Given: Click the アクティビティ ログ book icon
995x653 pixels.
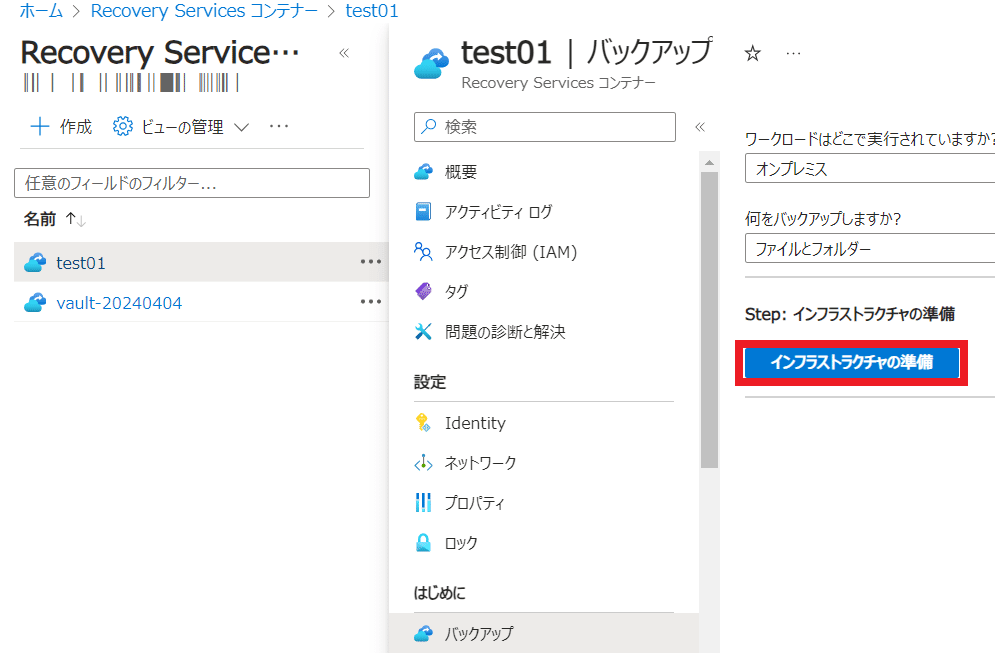Looking at the screenshot, I should coord(423,211).
